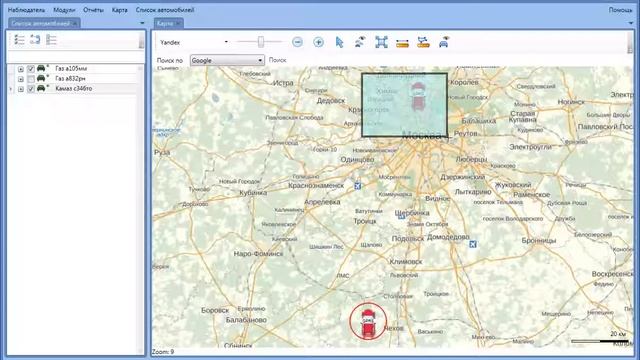Activate the fit-to-extent zoom area tool
Image resolution: width=640 pixels, height=360 pixels.
point(381,42)
